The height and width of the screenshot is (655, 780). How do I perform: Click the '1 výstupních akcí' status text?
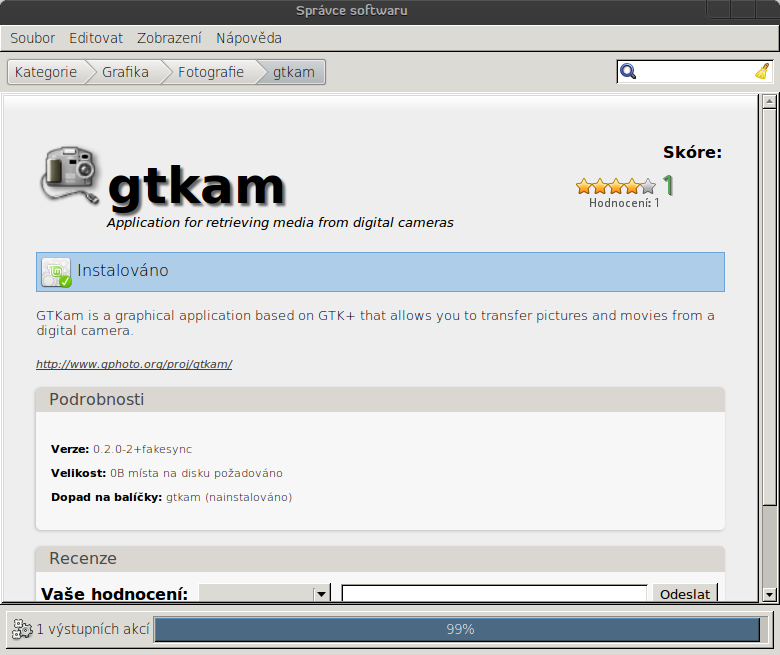click(93, 629)
